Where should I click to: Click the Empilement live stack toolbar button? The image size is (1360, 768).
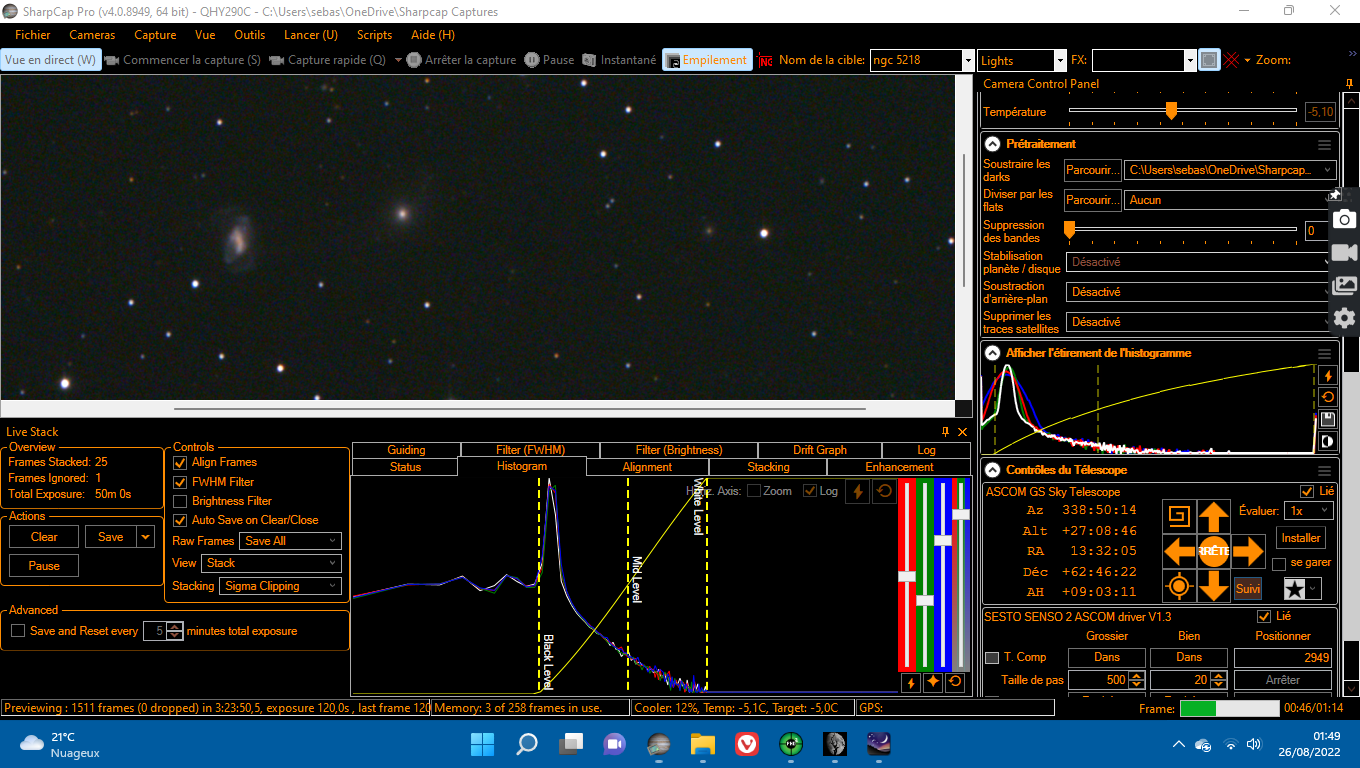[x=707, y=60]
